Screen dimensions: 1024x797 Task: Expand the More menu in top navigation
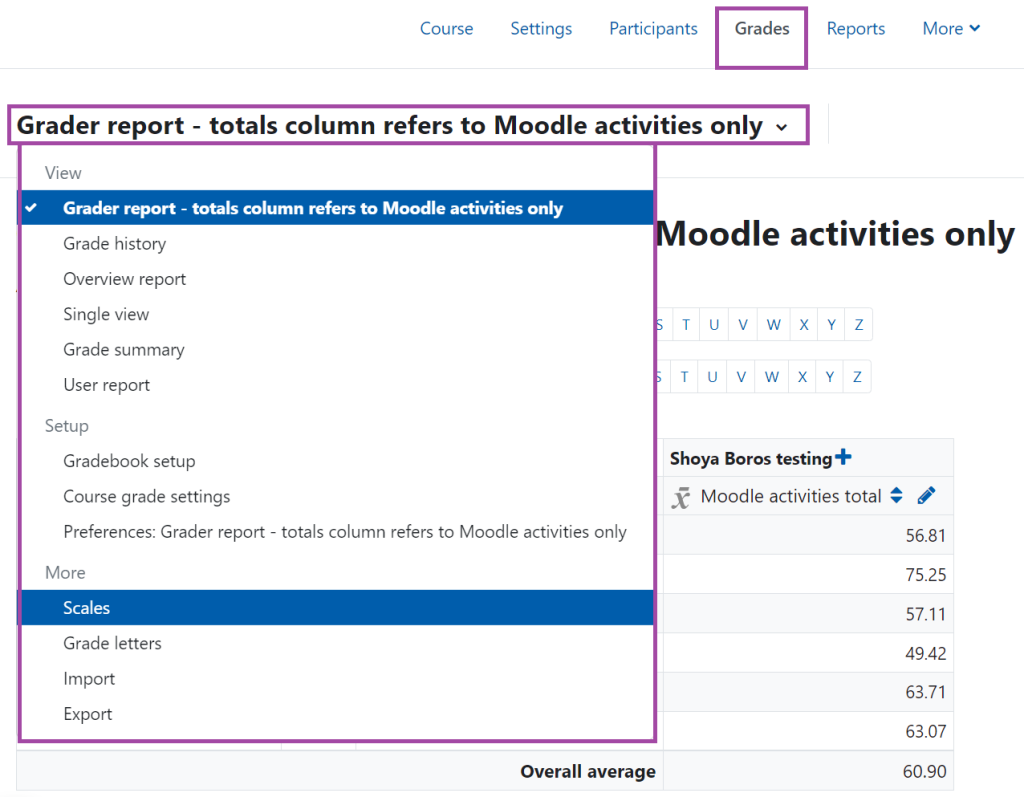point(950,28)
